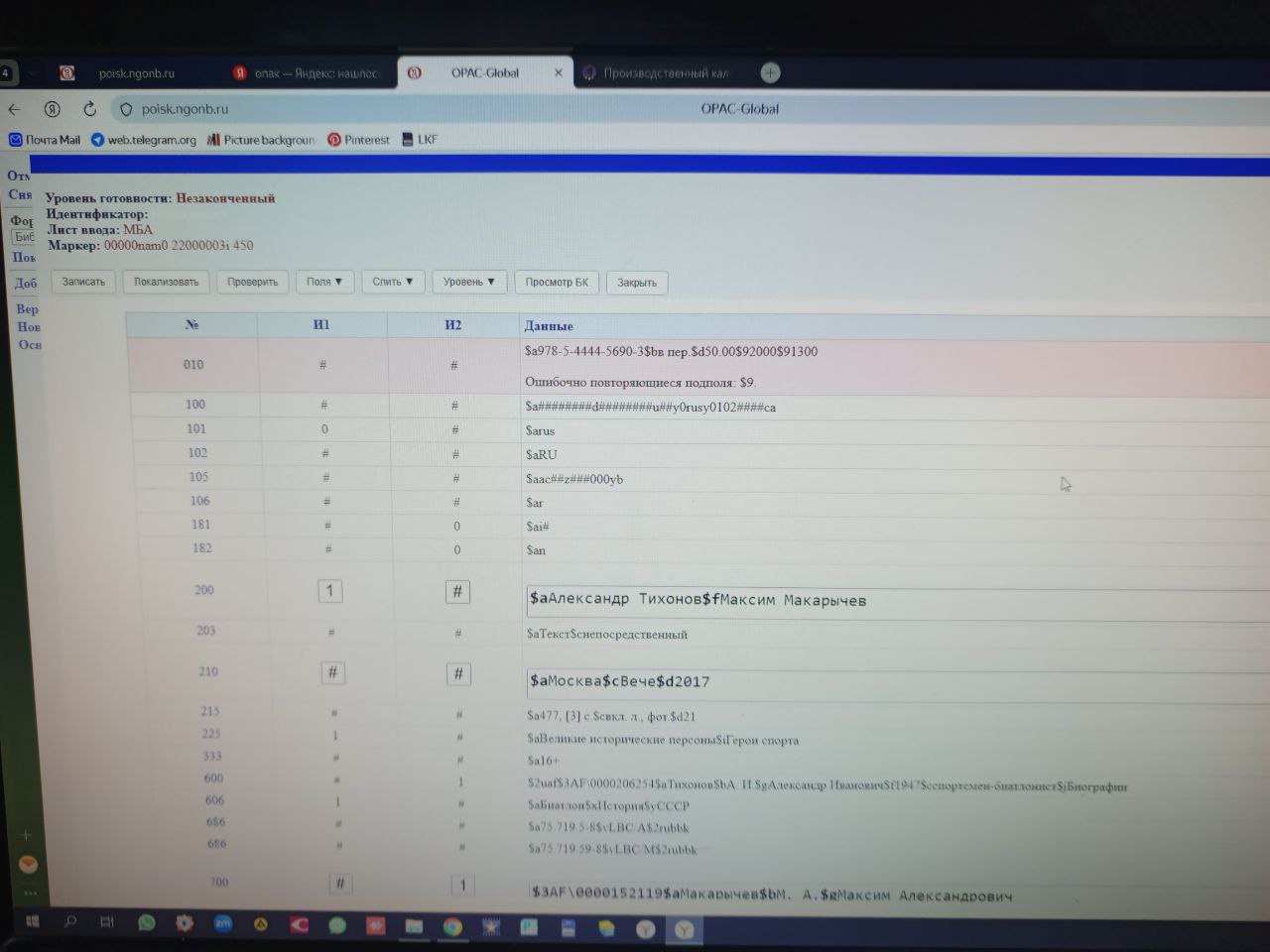This screenshot has width=1270, height=952.
Task: Open WhatsApp from the taskbar
Action: pyautogui.click(x=147, y=923)
